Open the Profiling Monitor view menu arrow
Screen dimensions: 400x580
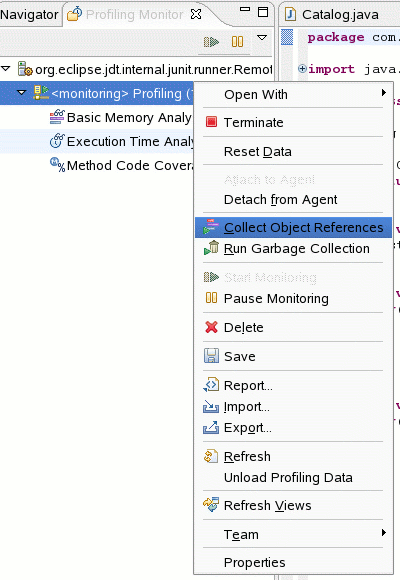tap(262, 37)
